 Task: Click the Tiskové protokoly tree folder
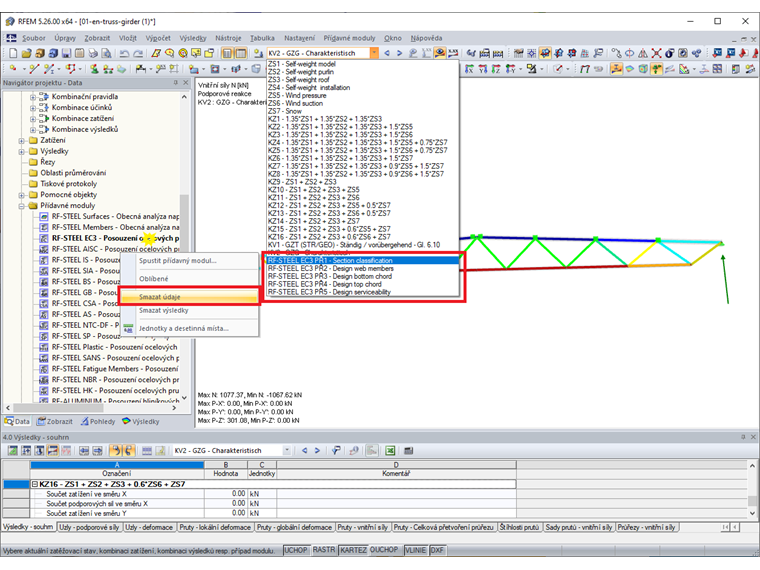tap(63, 184)
